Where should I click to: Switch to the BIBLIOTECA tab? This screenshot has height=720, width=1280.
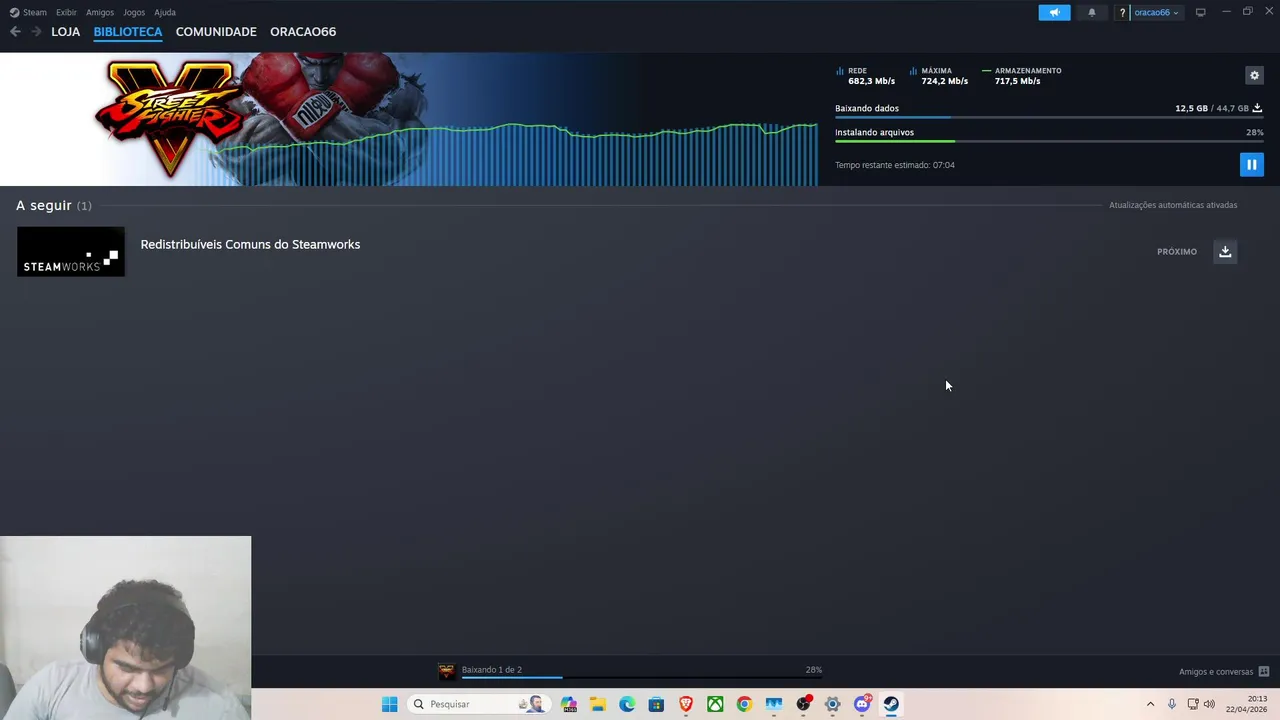tap(128, 32)
